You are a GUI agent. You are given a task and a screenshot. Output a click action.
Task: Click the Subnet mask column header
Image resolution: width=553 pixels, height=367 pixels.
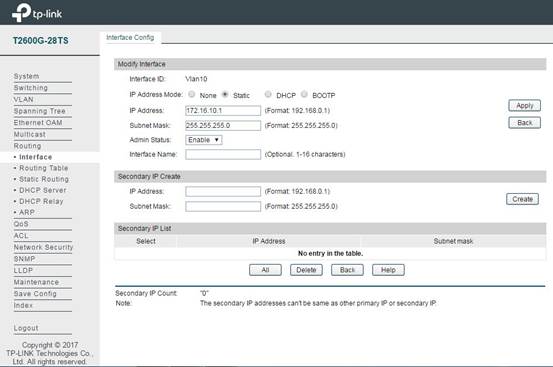(453, 241)
